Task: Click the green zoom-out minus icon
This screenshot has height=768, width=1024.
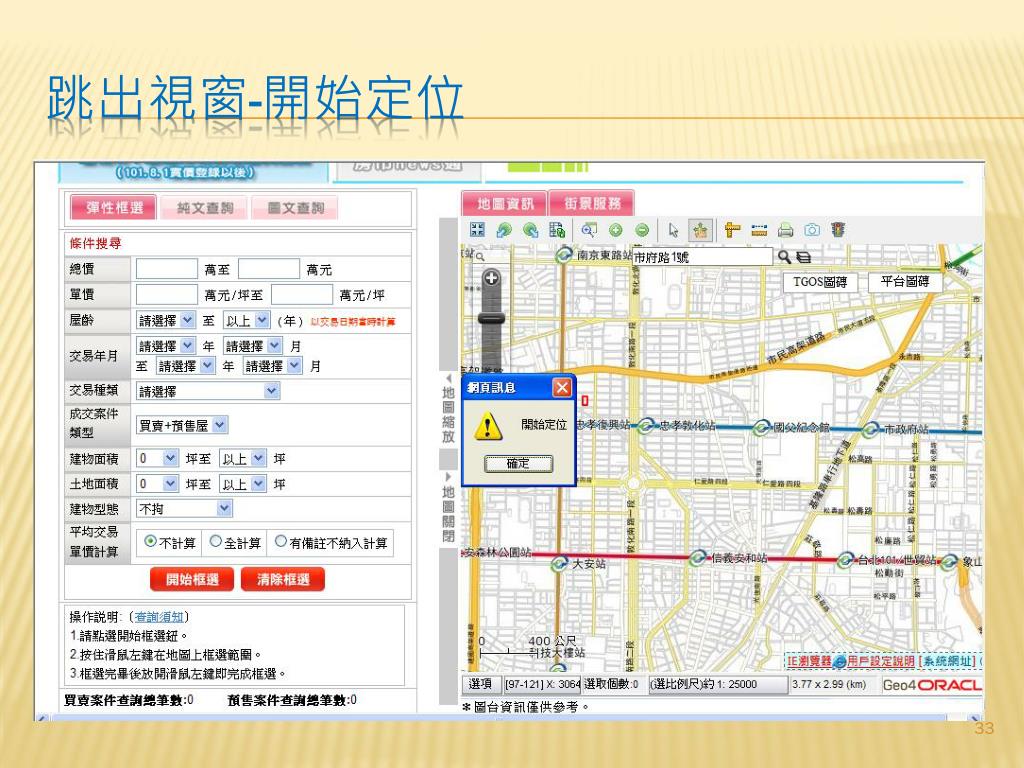Action: (x=641, y=229)
